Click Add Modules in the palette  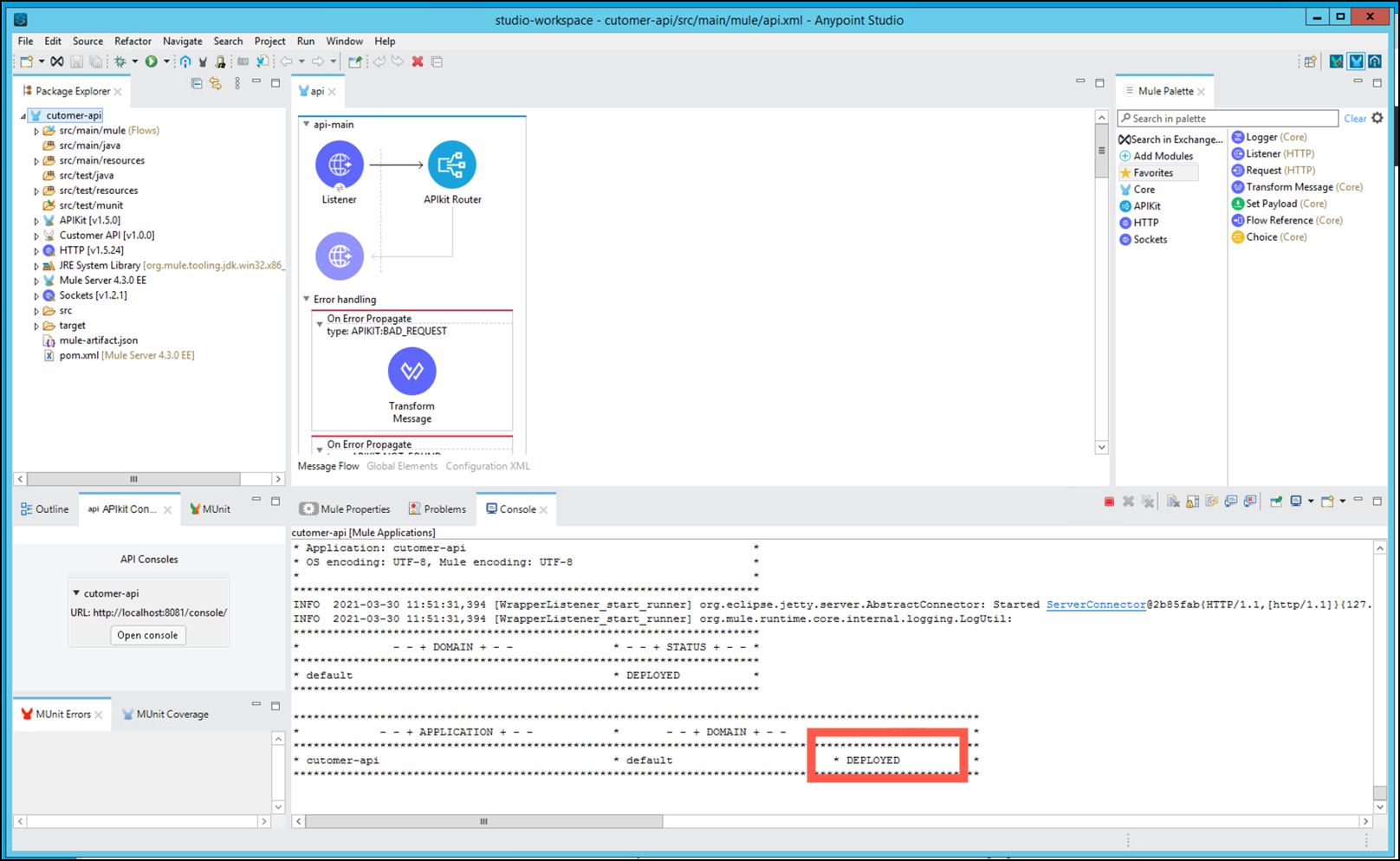point(1157,156)
